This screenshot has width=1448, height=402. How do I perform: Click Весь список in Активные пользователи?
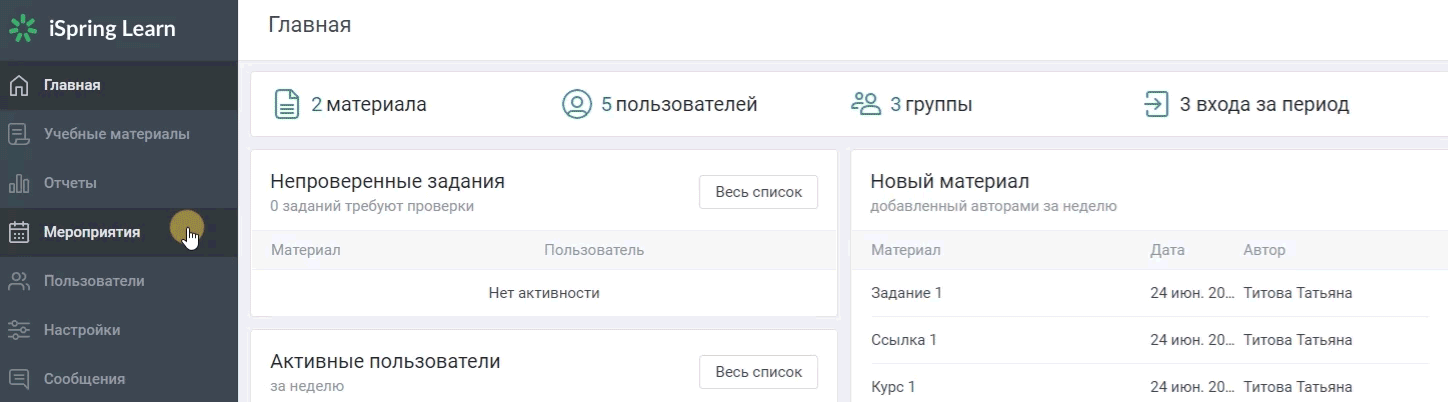(758, 372)
